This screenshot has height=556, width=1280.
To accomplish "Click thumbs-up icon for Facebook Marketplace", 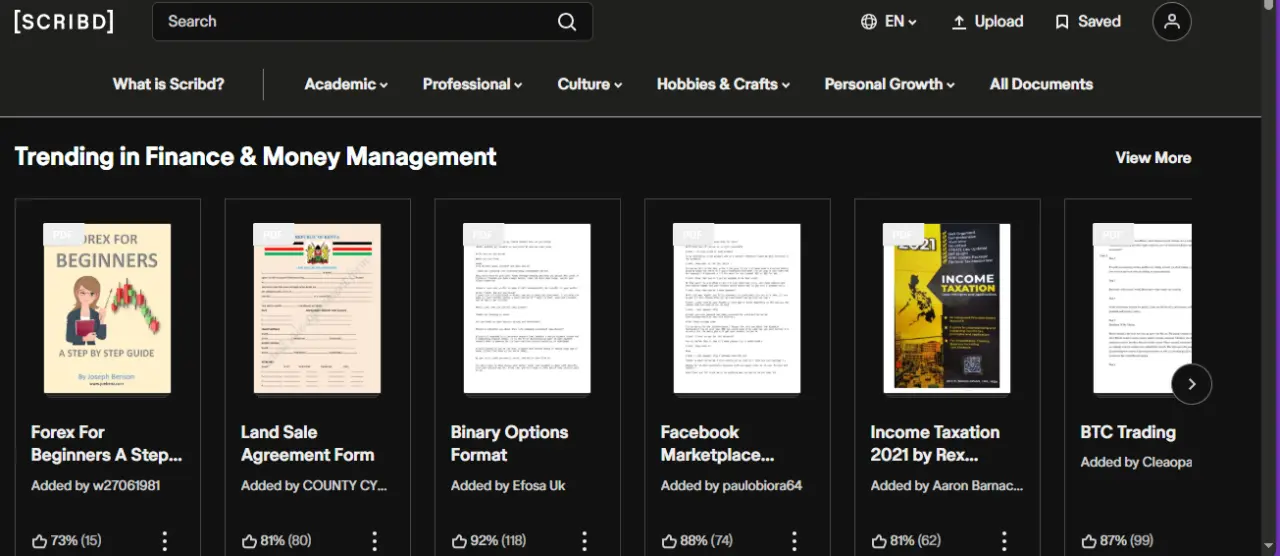I will click(x=669, y=541).
